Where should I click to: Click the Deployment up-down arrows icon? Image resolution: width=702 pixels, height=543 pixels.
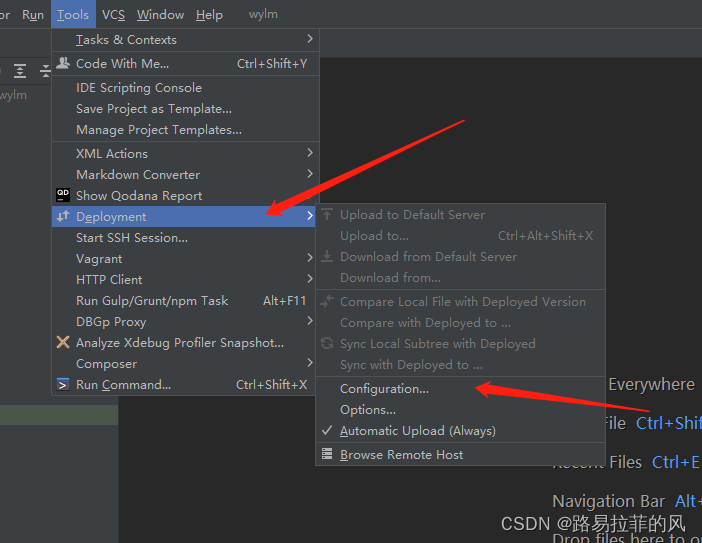coord(63,216)
